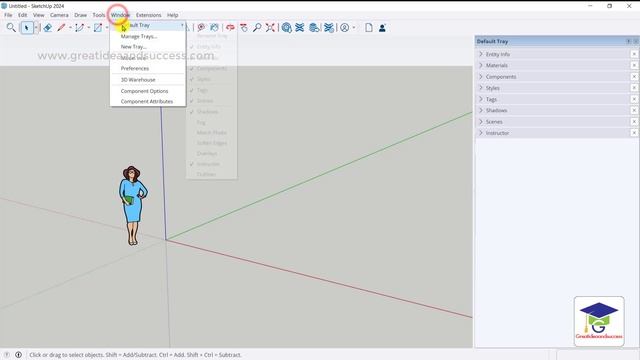The height and width of the screenshot is (360, 640).
Task: Click the account sign-in icon
Action: (x=345, y=28)
